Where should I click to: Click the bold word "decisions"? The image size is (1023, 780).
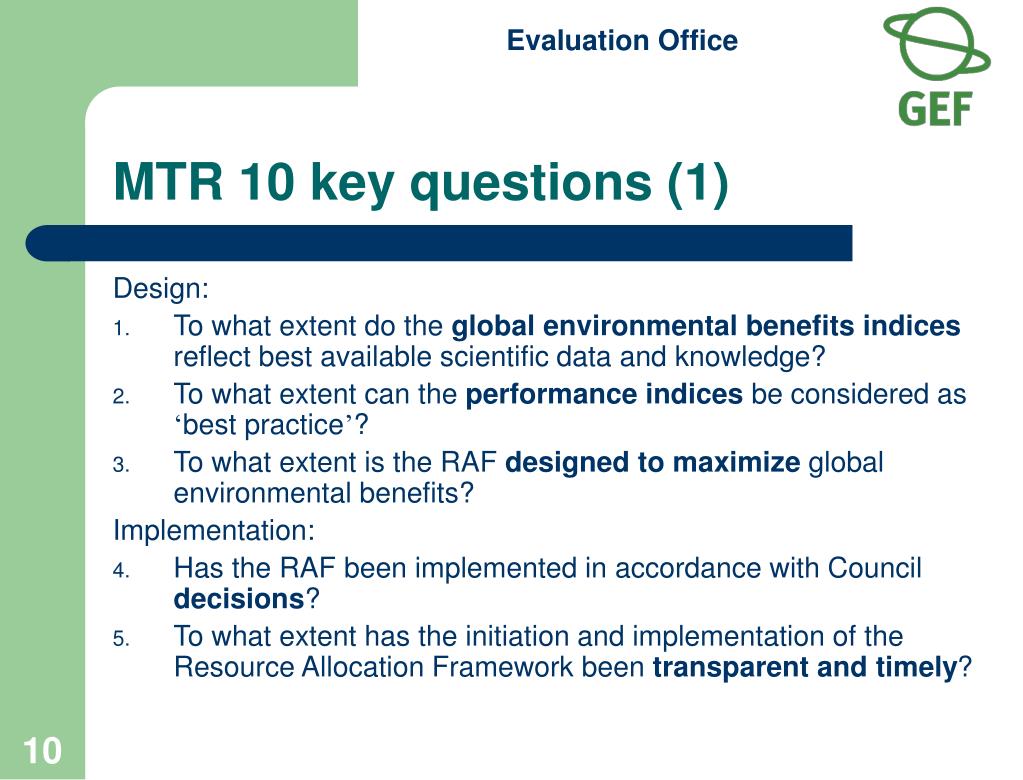[x=239, y=599]
